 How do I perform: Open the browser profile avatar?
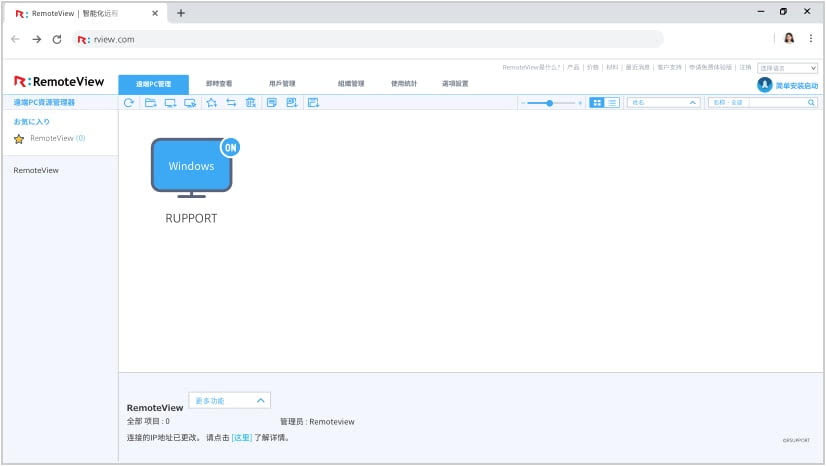click(789, 38)
